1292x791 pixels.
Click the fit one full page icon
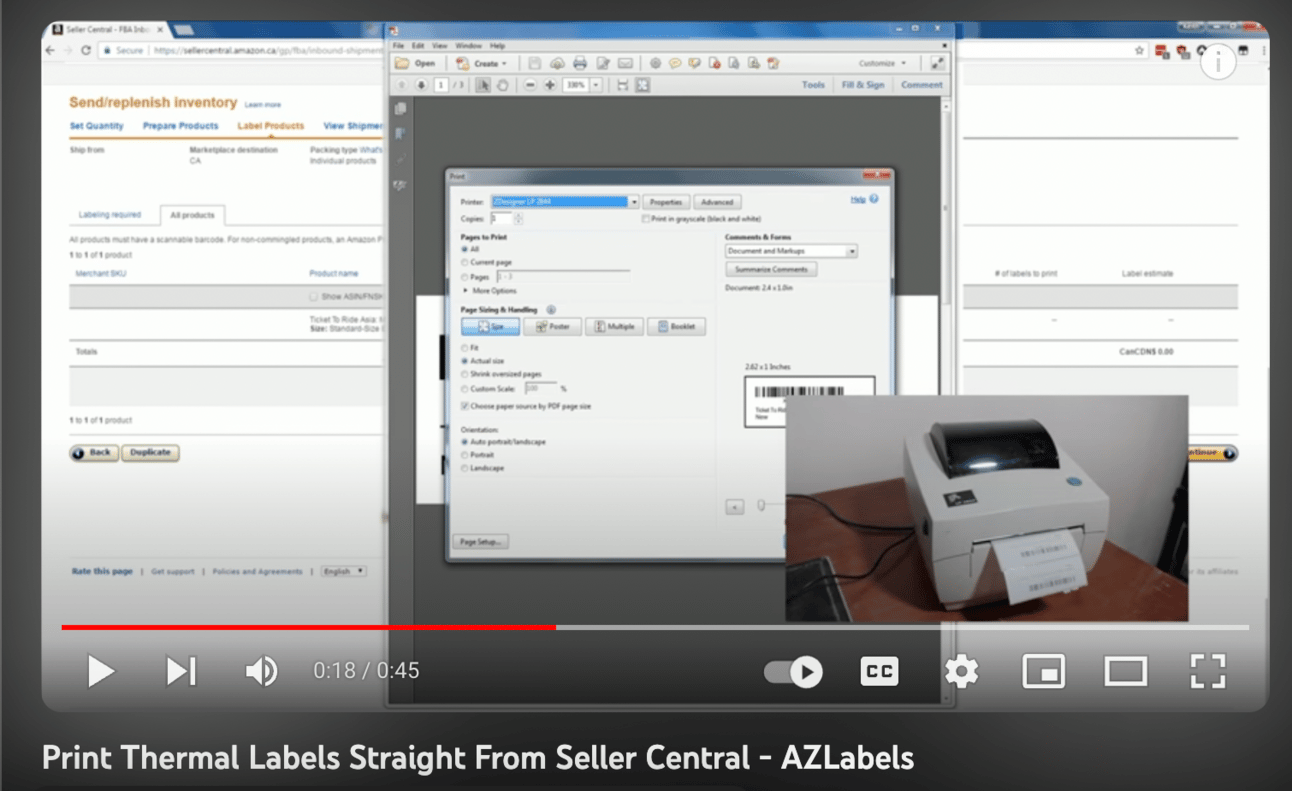642,85
